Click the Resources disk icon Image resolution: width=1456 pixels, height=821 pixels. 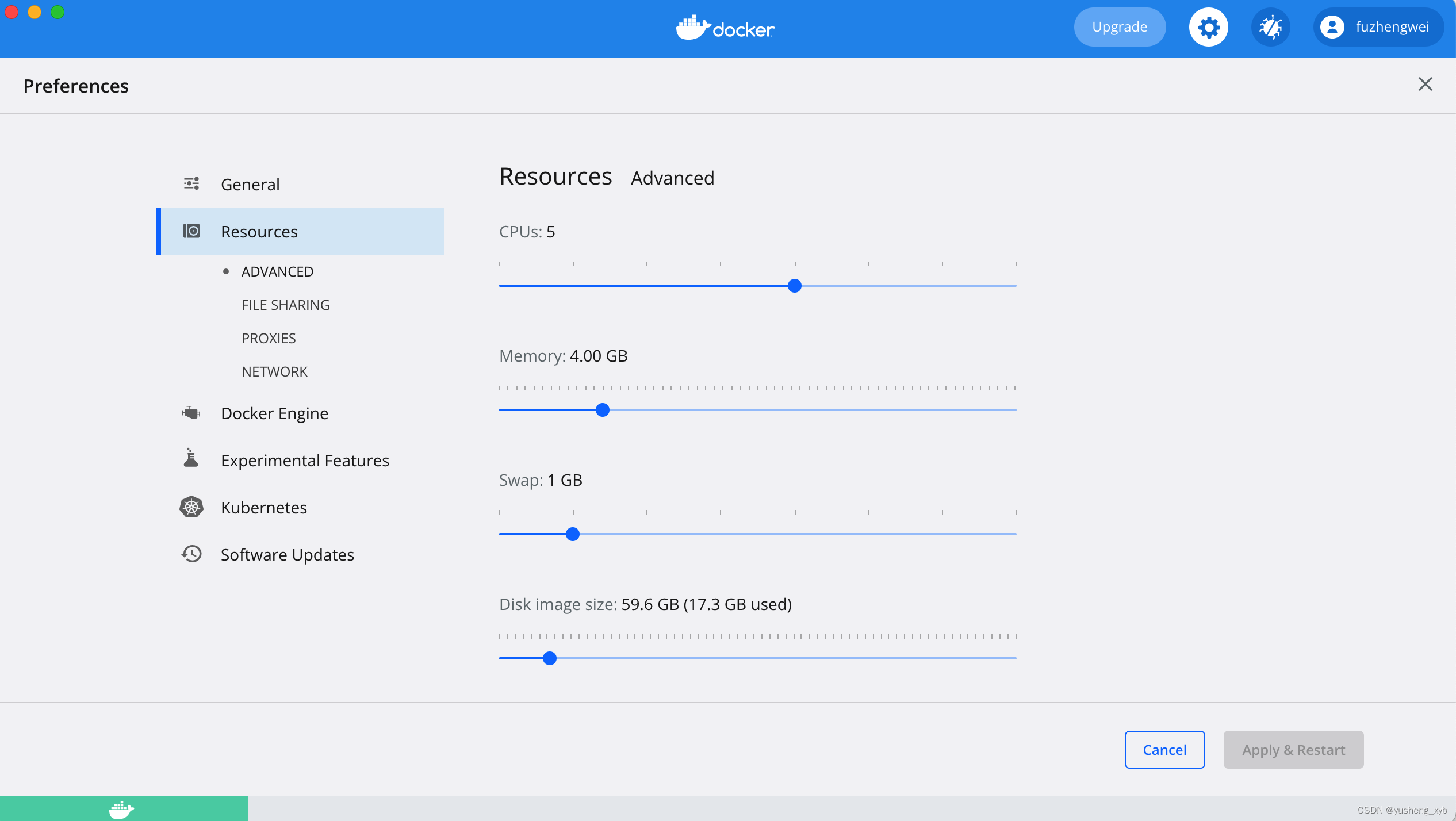click(x=191, y=231)
